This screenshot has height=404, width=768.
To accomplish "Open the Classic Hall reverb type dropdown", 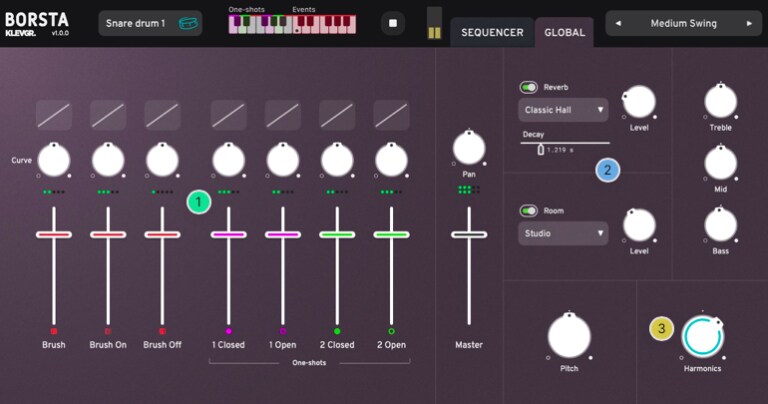I will pos(563,110).
